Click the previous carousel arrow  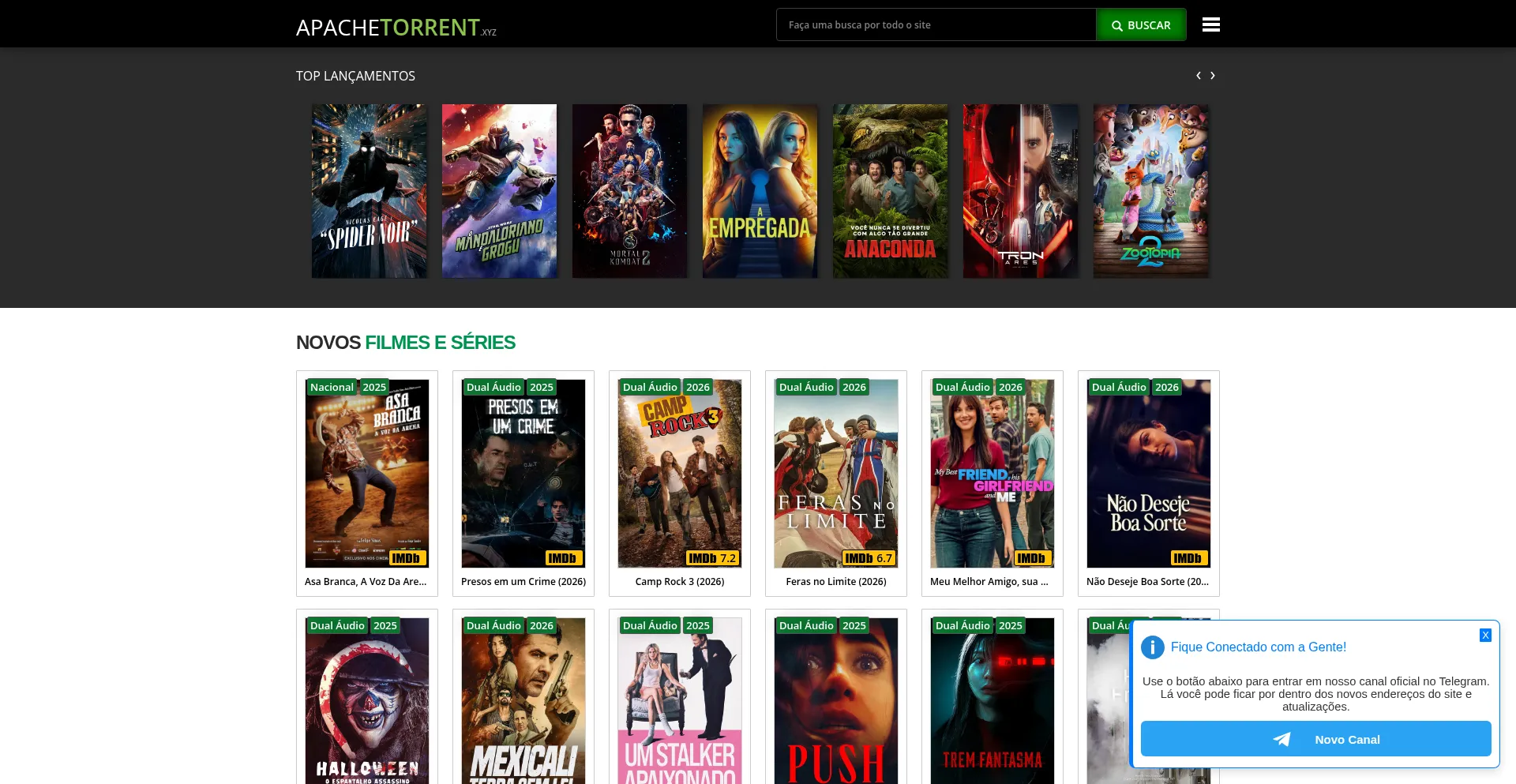tap(1199, 76)
